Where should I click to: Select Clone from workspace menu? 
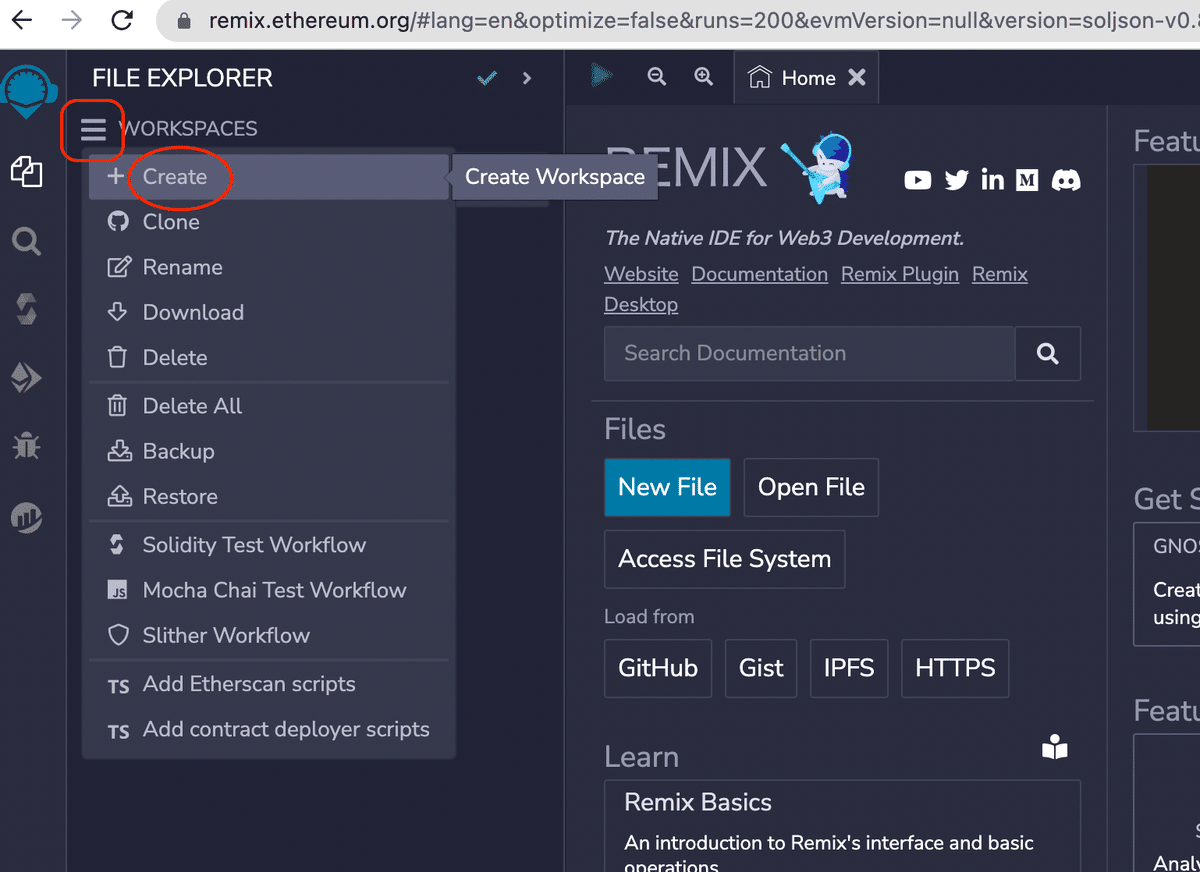point(269,222)
